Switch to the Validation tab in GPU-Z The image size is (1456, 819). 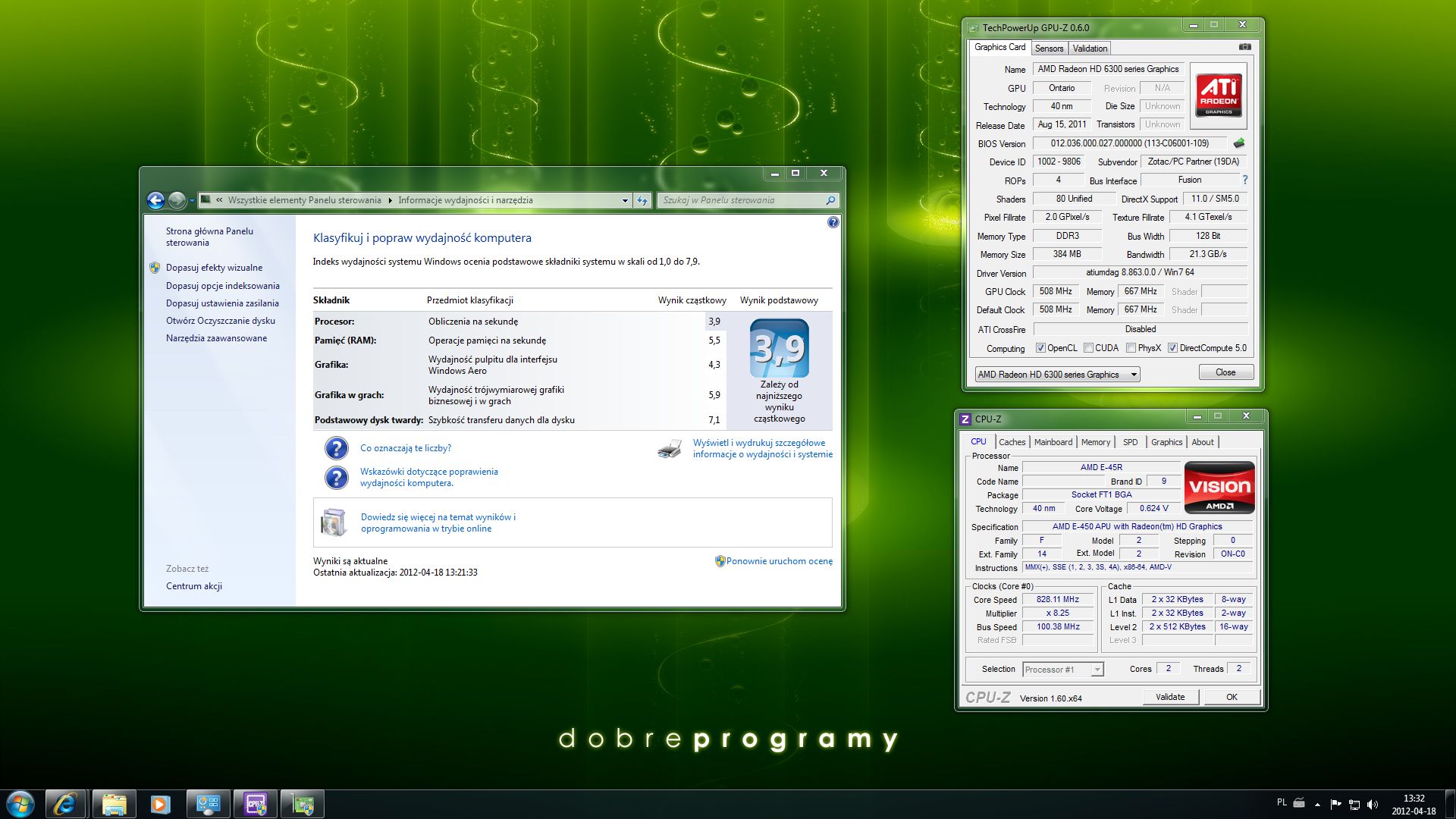pyautogui.click(x=1090, y=49)
